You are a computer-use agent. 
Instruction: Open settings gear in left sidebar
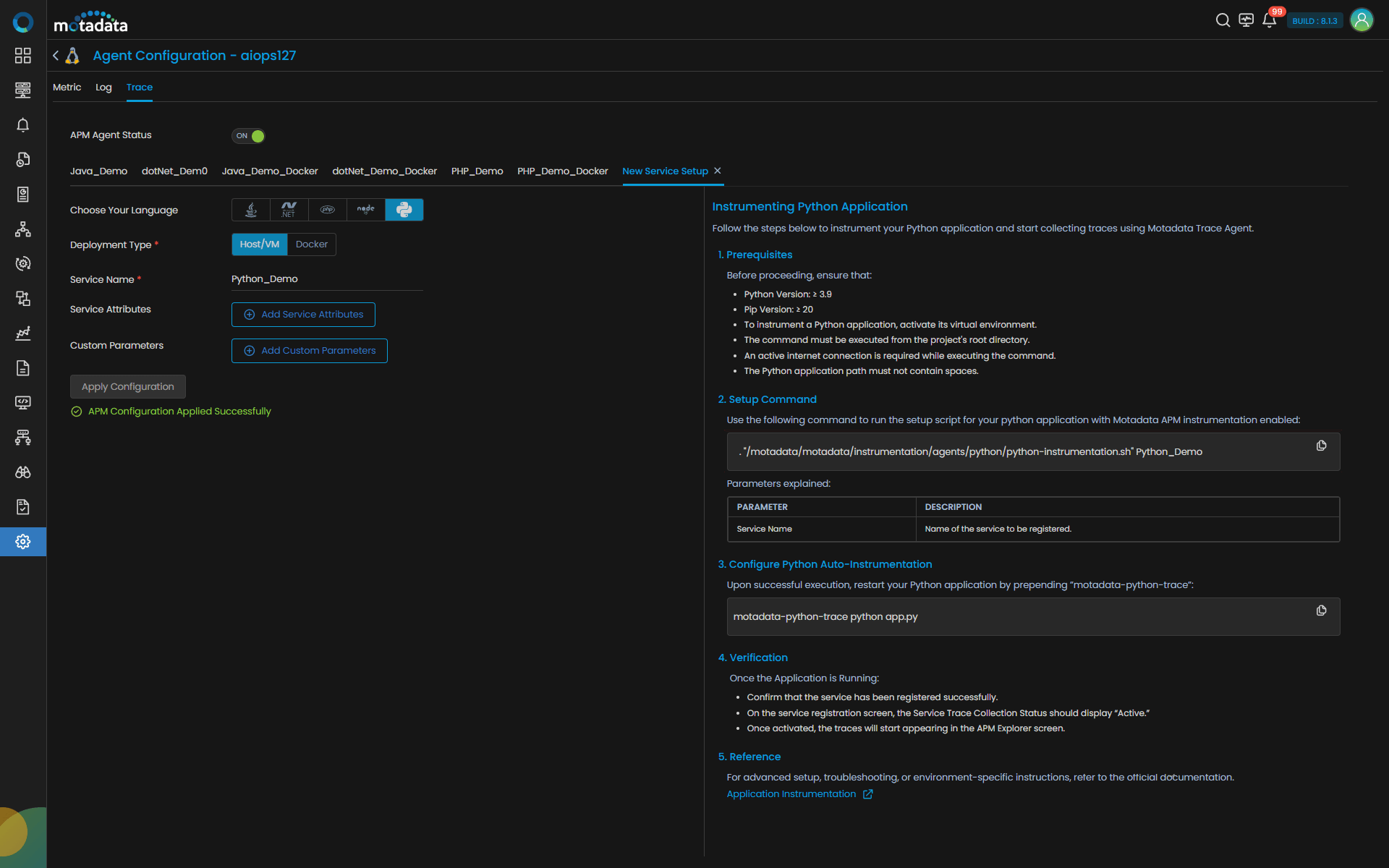pos(23,542)
